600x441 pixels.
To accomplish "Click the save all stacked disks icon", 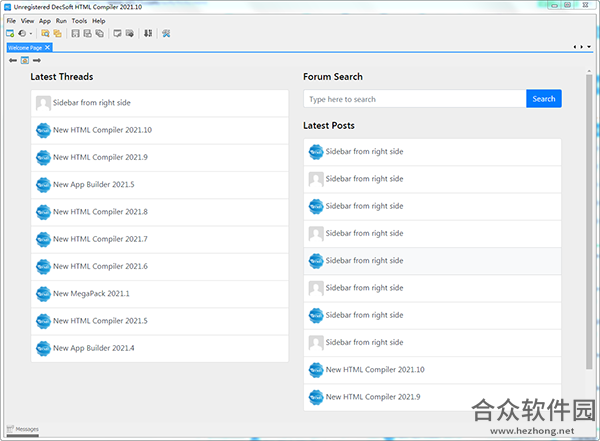I will point(99,34).
